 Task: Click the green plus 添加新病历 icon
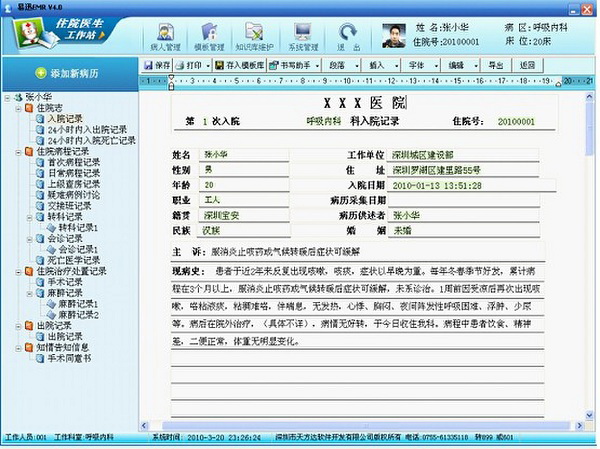click(41, 73)
